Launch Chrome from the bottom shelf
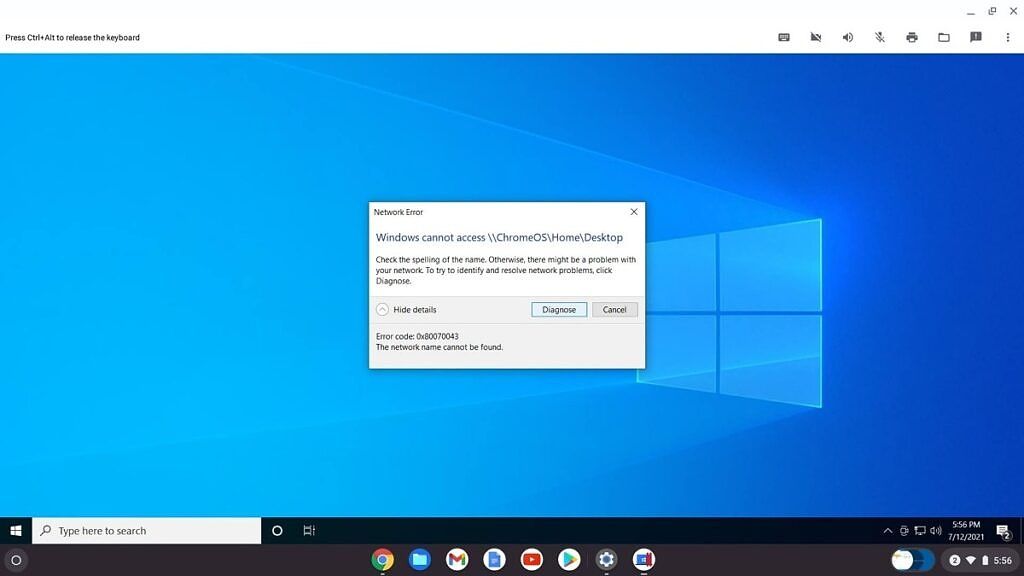The height and width of the screenshot is (576, 1024). click(x=383, y=559)
